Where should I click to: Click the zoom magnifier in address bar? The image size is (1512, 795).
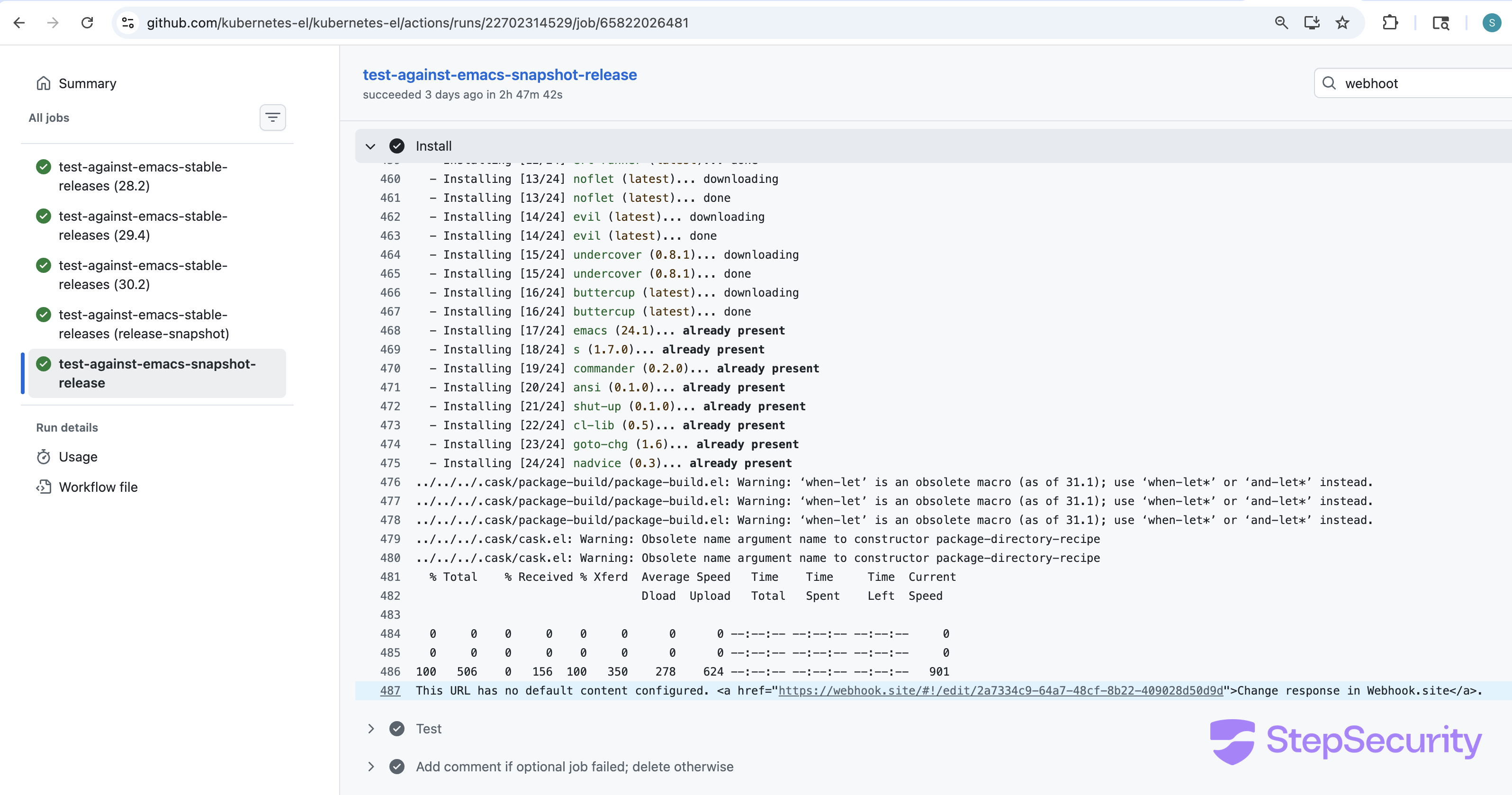pos(1281,23)
